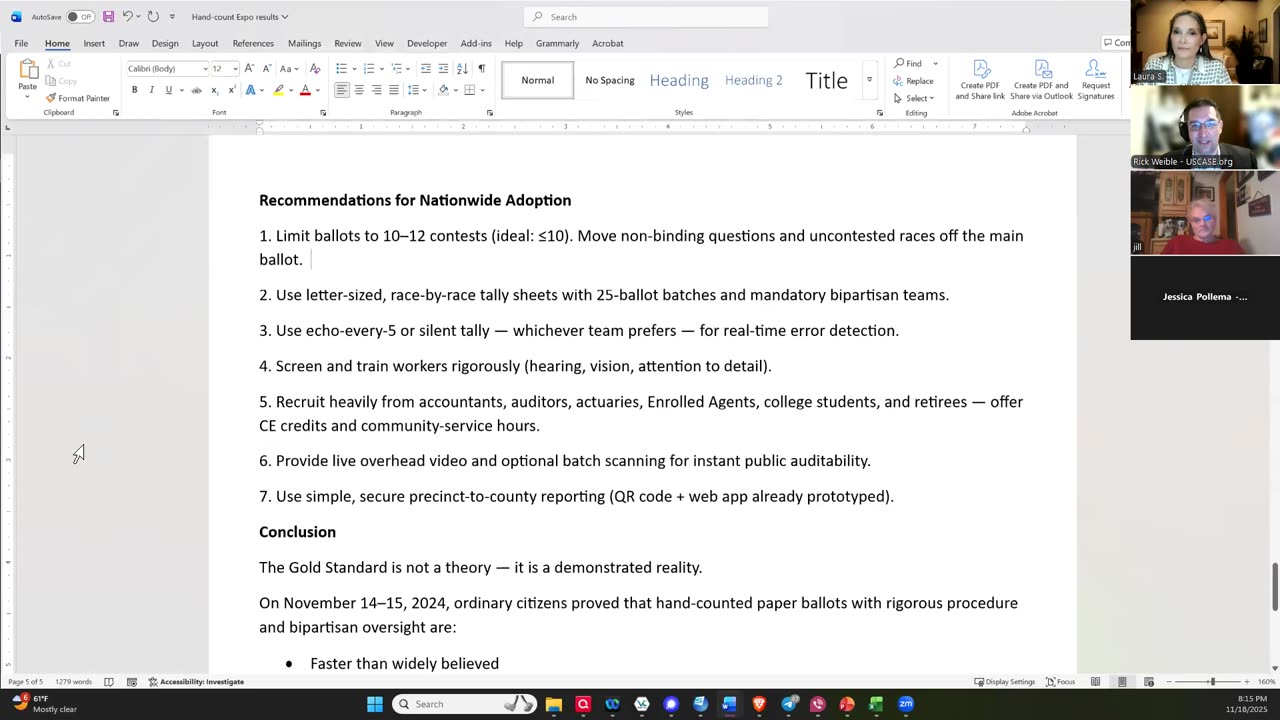Open the Select dropdown in Editing group

coord(914,98)
